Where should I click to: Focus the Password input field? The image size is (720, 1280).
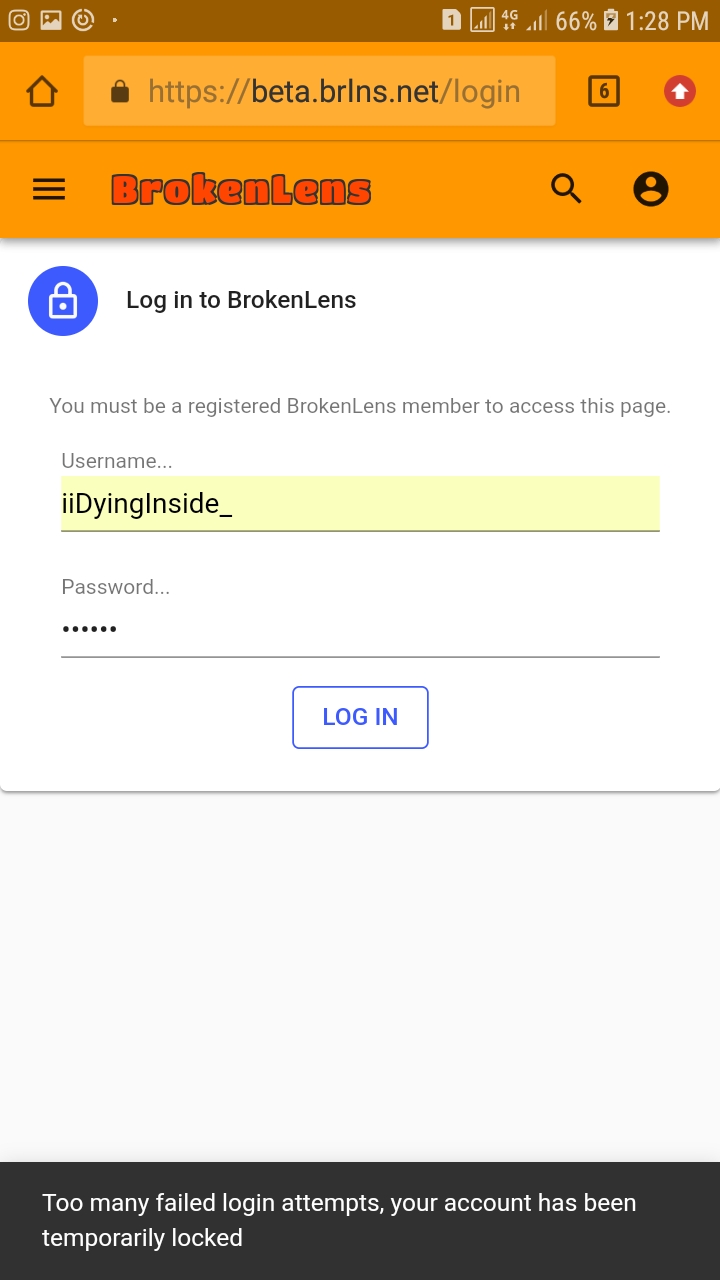(x=360, y=630)
